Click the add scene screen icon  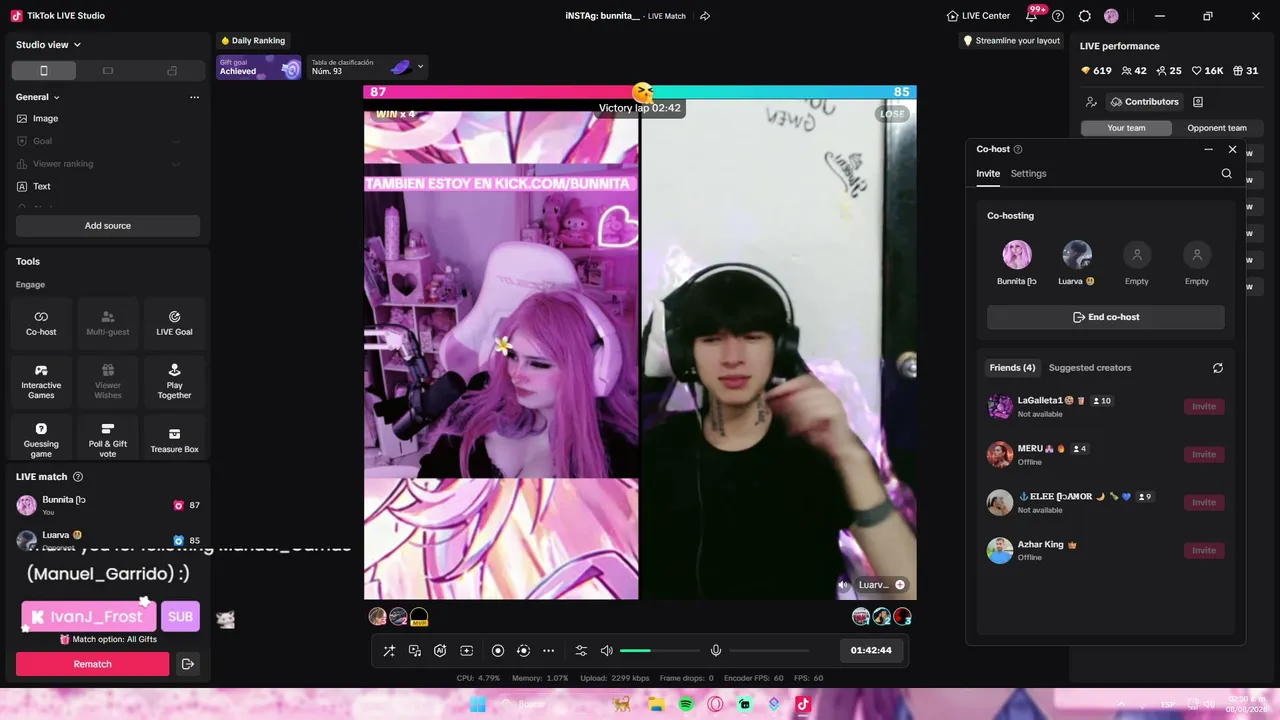[466, 651]
